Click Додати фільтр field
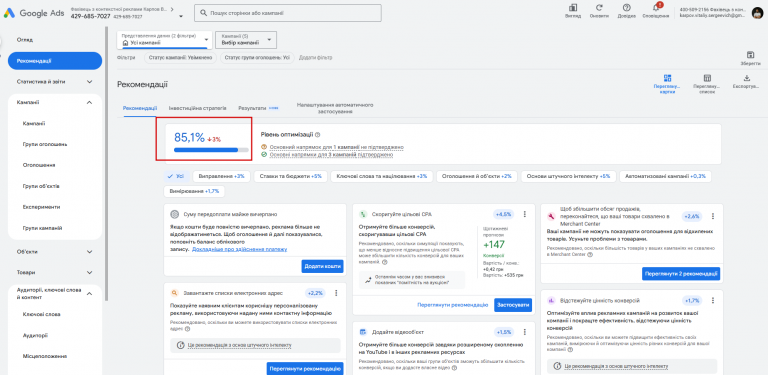The image size is (768, 375). point(315,58)
